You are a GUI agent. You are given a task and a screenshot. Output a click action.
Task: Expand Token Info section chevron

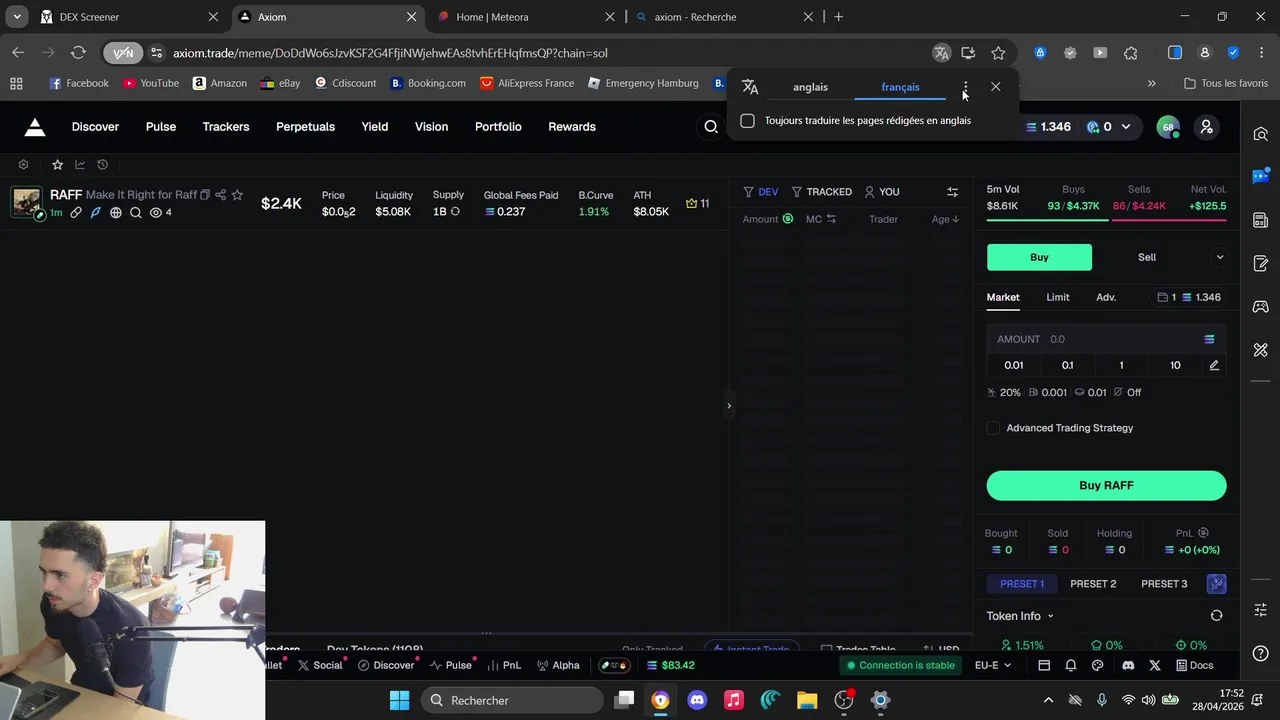coord(1050,617)
